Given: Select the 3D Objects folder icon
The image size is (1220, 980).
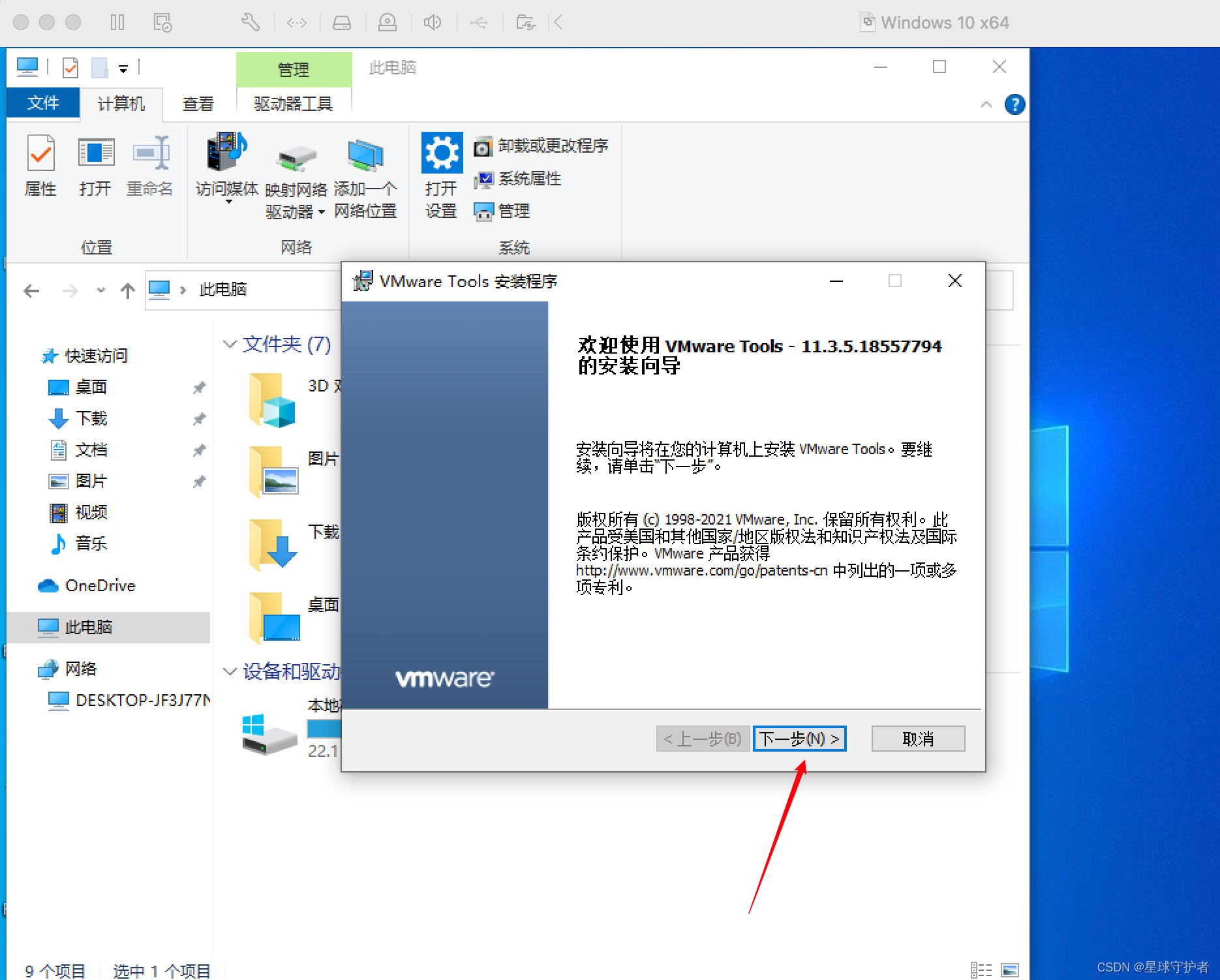Looking at the screenshot, I should point(273,400).
